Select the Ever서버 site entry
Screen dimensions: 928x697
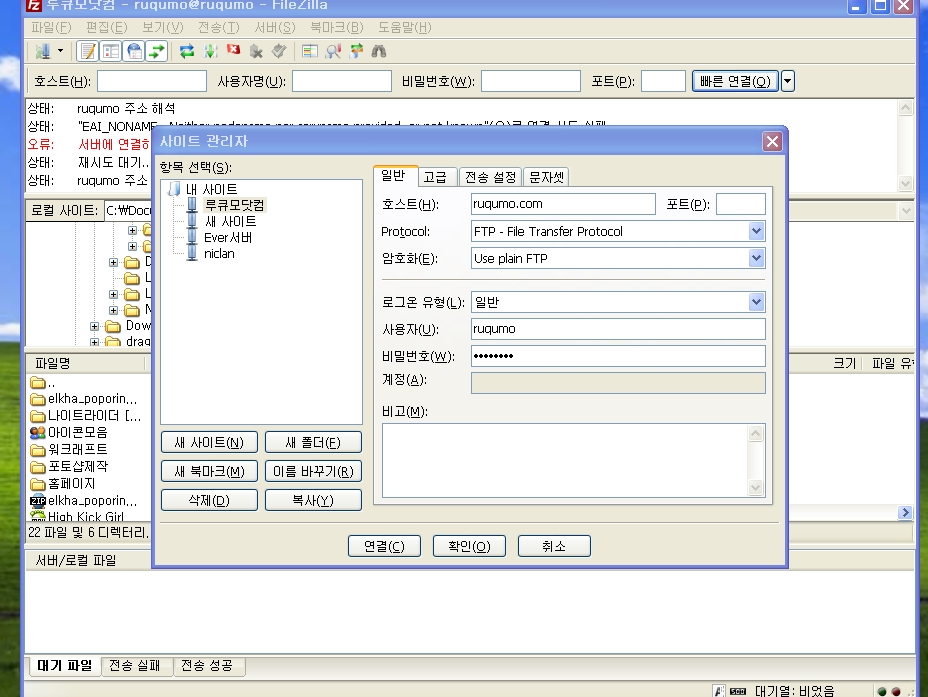tap(228, 237)
